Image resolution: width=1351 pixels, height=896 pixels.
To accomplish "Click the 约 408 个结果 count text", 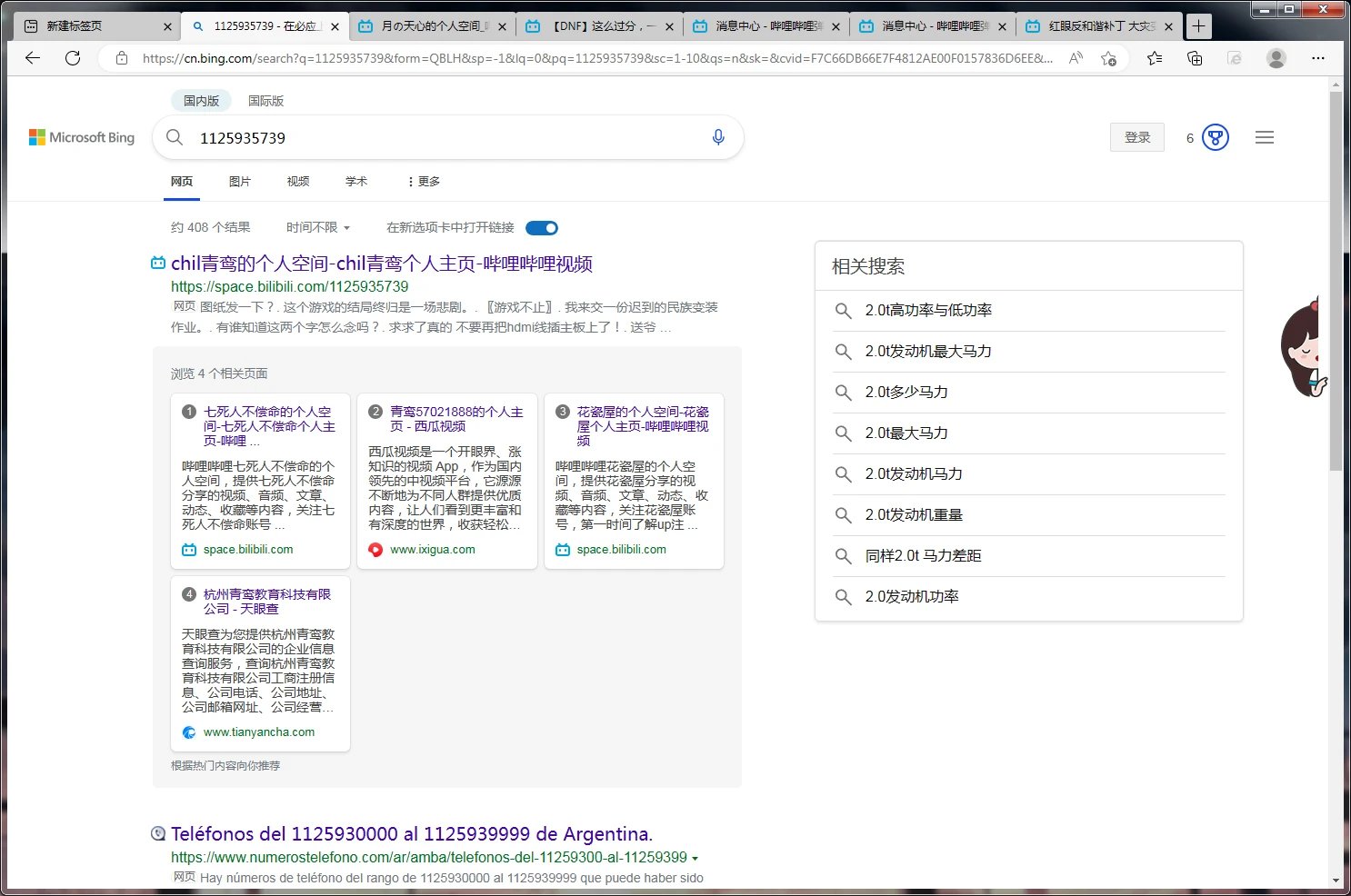I will [x=210, y=227].
